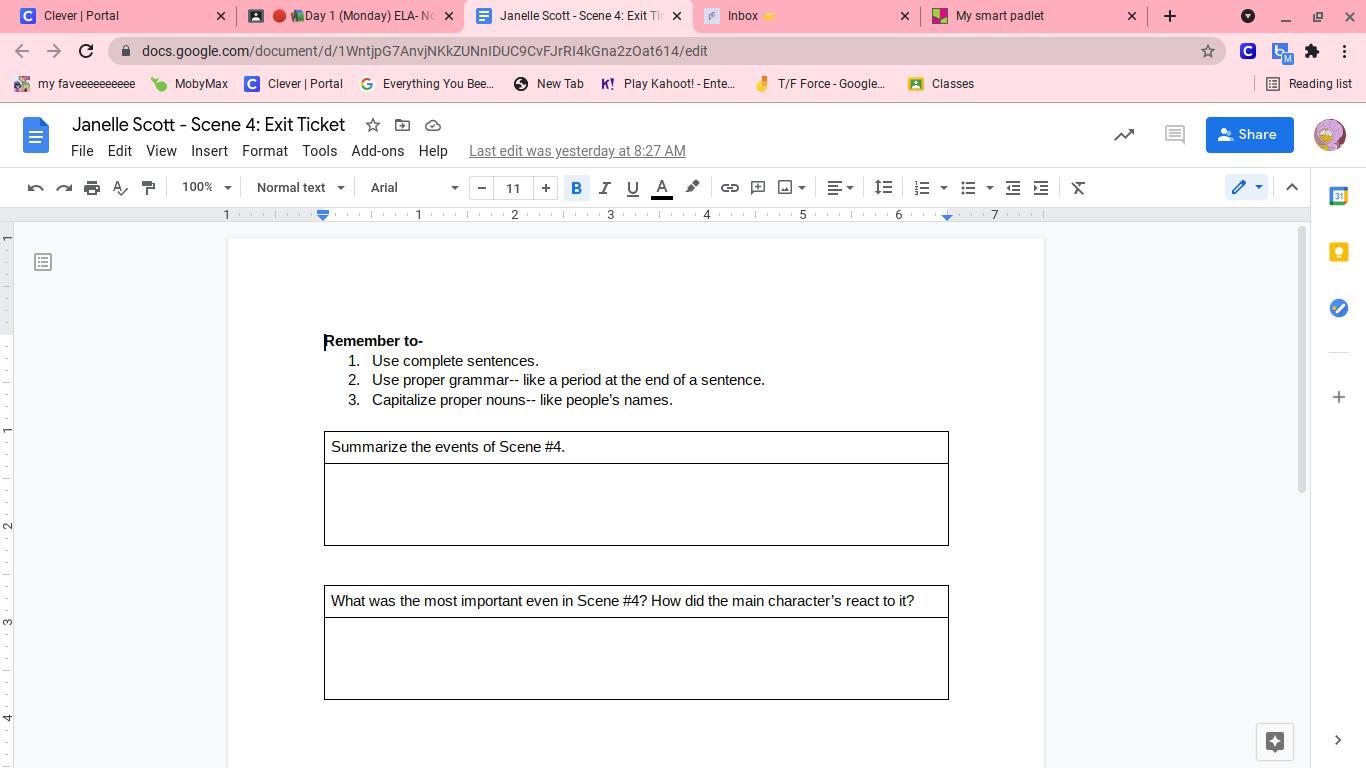
Task: Open the Docs home icon
Action: pos(36,135)
